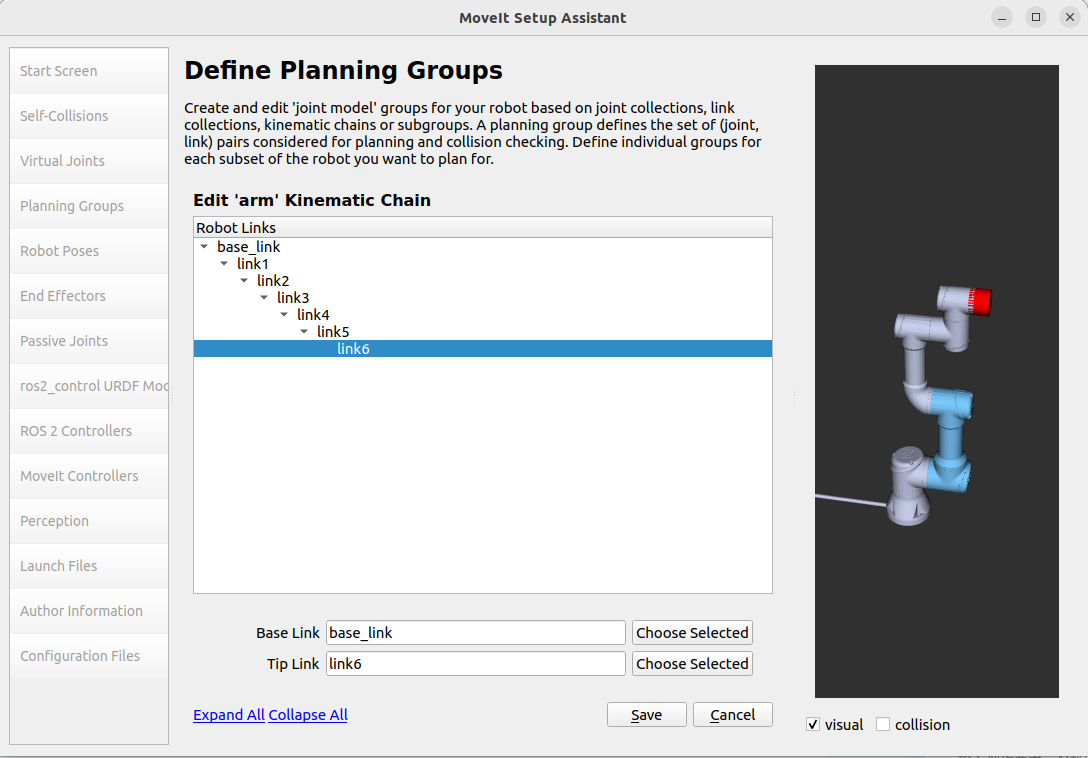Collapse the link4 tree arrow
Screen dimensions: 1088x758
[284, 314]
